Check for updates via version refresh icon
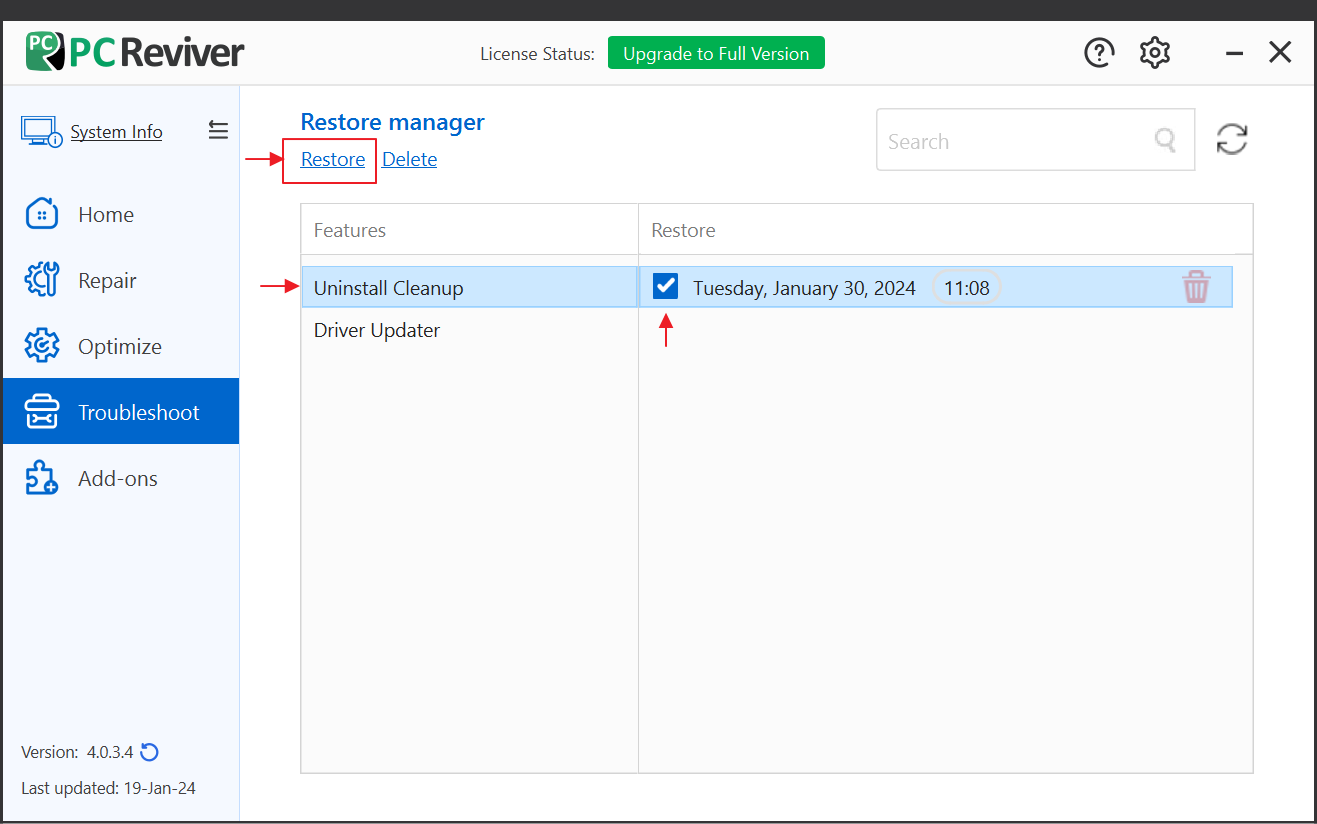Viewport: 1317px width, 824px height. [x=150, y=752]
